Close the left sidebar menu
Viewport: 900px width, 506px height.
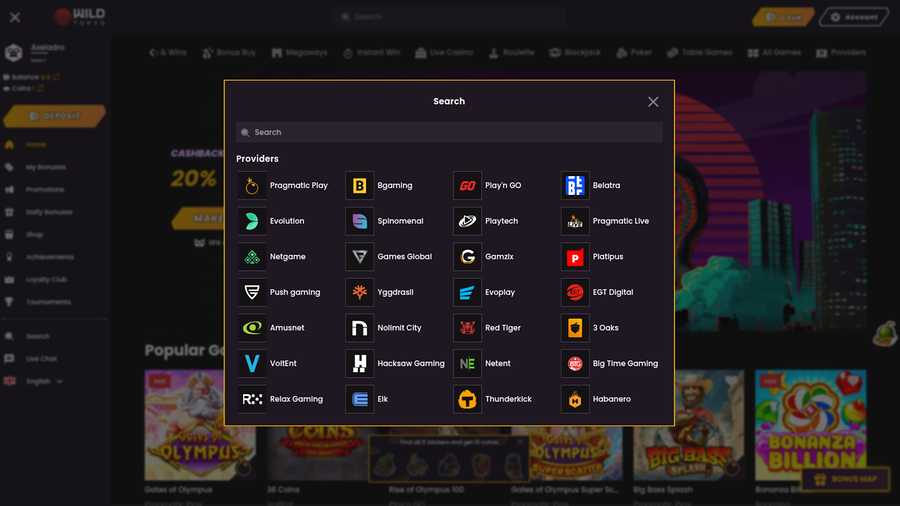point(15,17)
